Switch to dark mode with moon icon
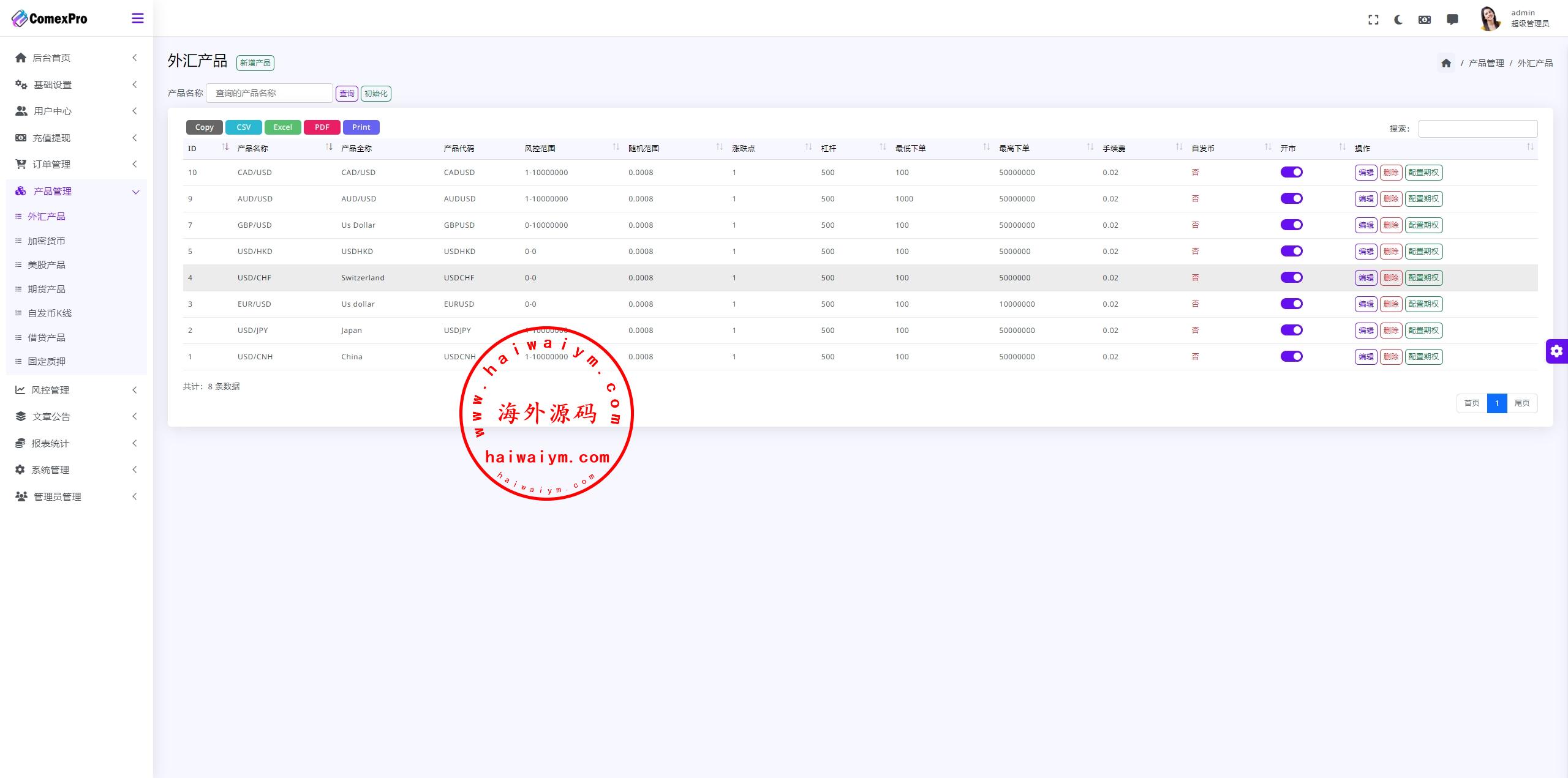Image resolution: width=1568 pixels, height=778 pixels. tap(1398, 20)
